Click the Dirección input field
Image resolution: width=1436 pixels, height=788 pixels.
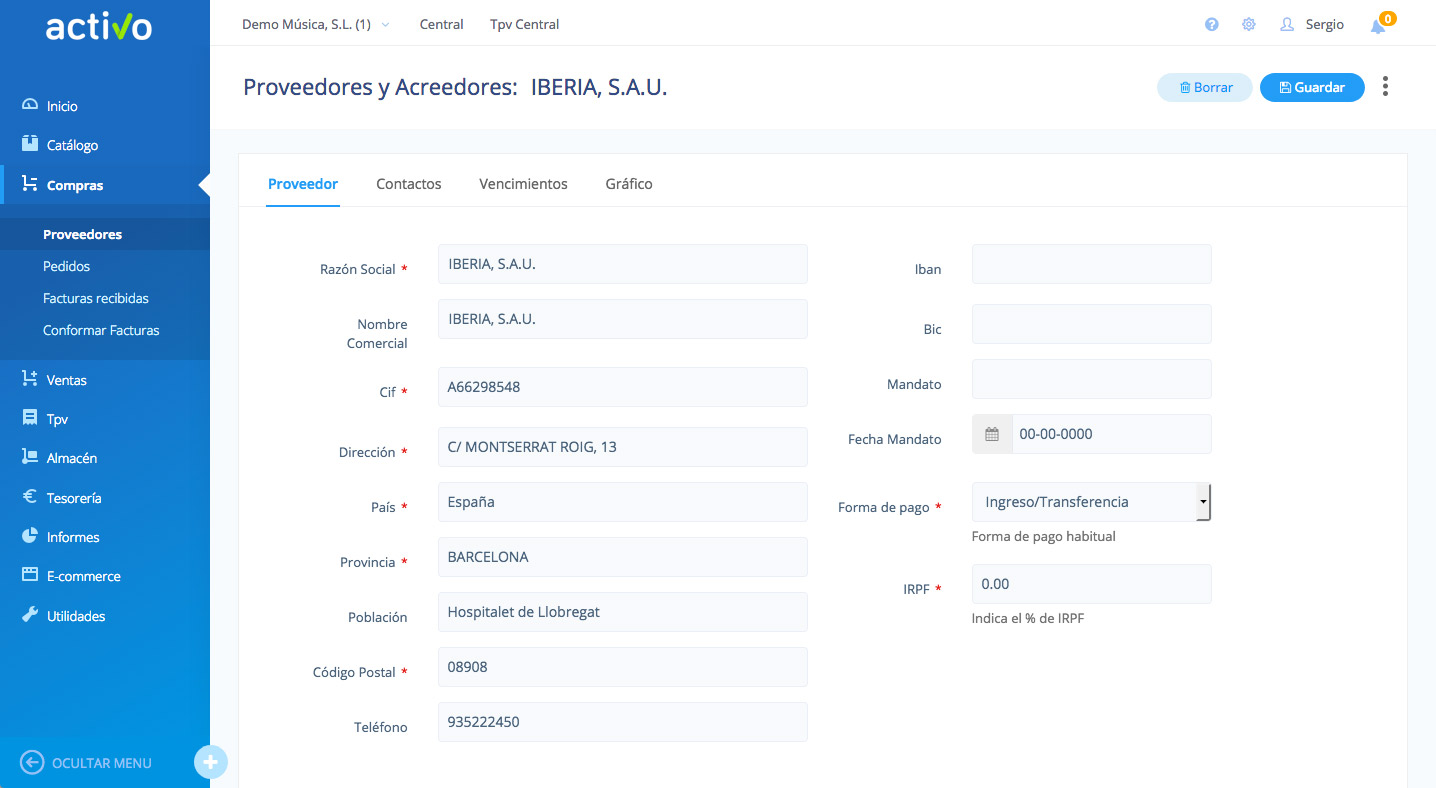pos(622,447)
